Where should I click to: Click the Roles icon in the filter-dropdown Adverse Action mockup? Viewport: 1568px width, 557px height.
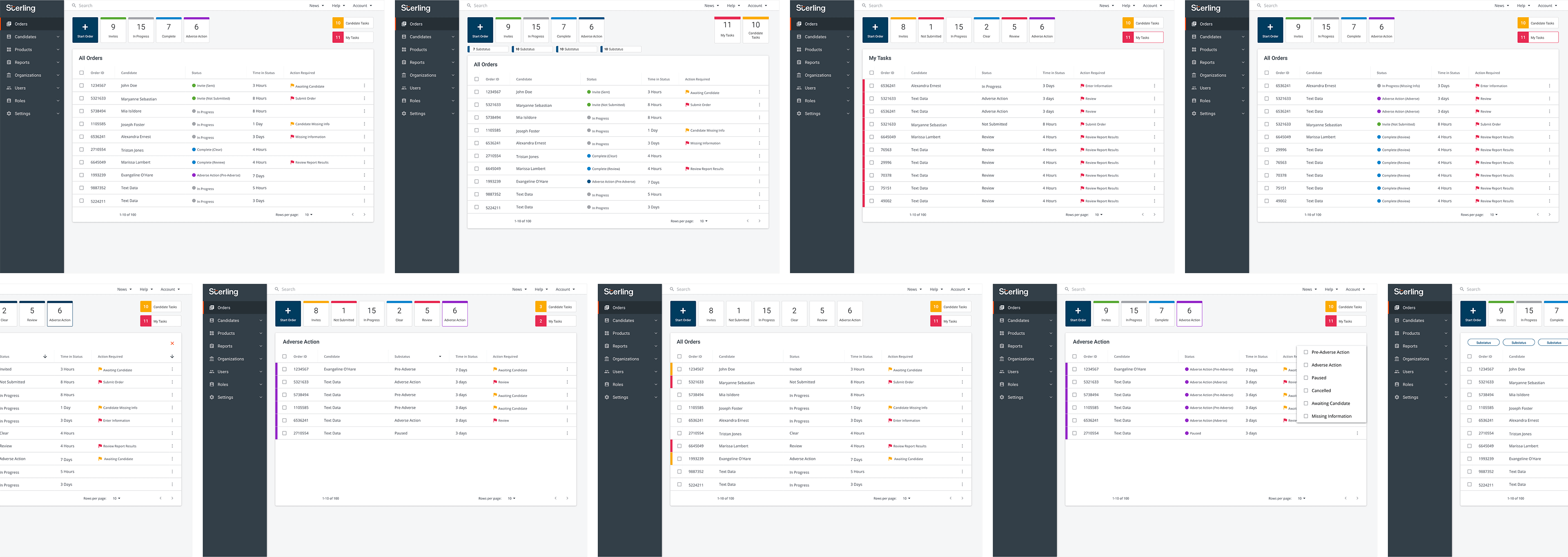point(1002,384)
